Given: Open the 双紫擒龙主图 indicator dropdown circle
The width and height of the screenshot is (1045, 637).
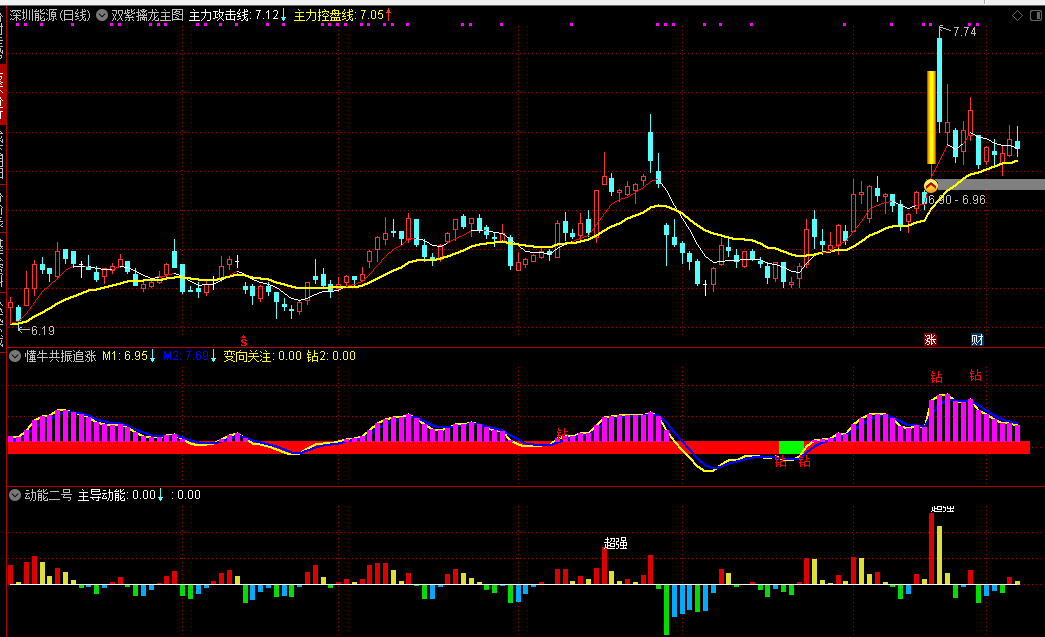Looking at the screenshot, I should (102, 15).
